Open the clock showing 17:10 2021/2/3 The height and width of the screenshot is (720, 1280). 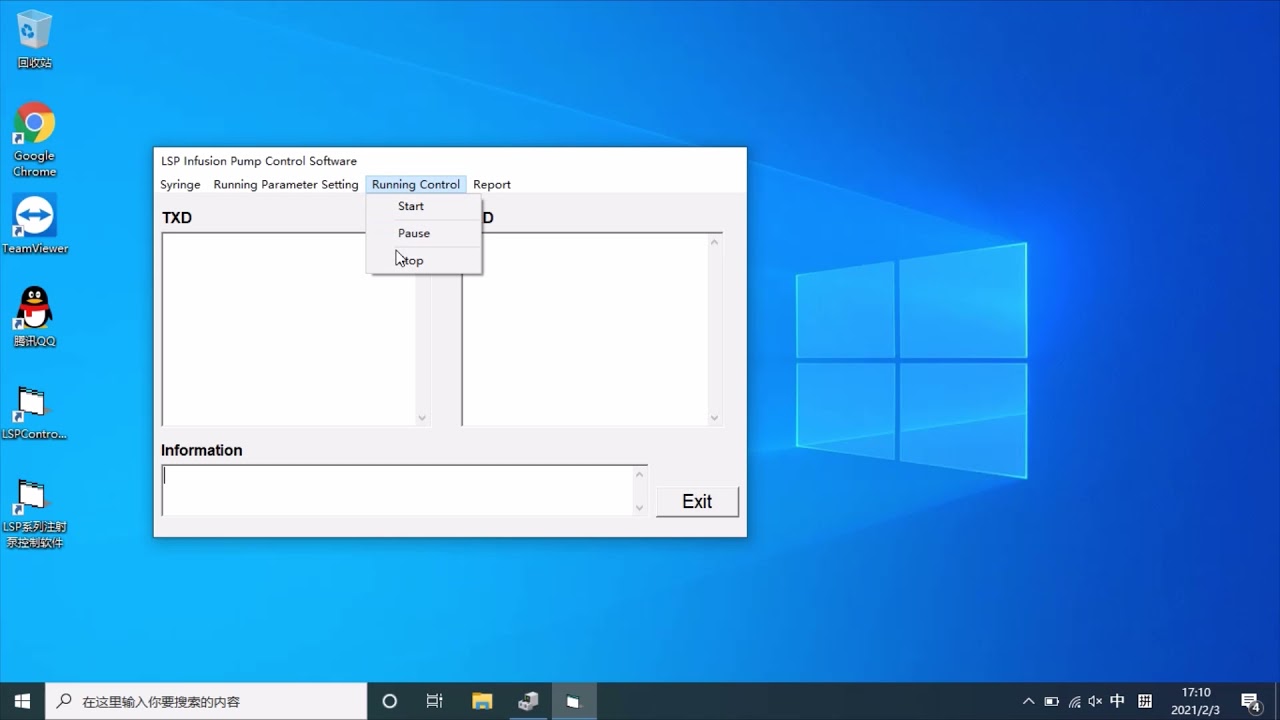pyautogui.click(x=1196, y=701)
